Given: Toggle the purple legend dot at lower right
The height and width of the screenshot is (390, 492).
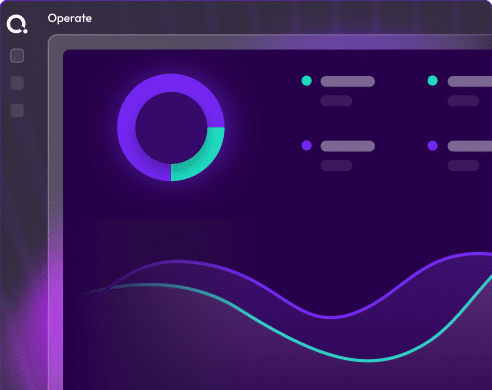Looking at the screenshot, I should 433,146.
